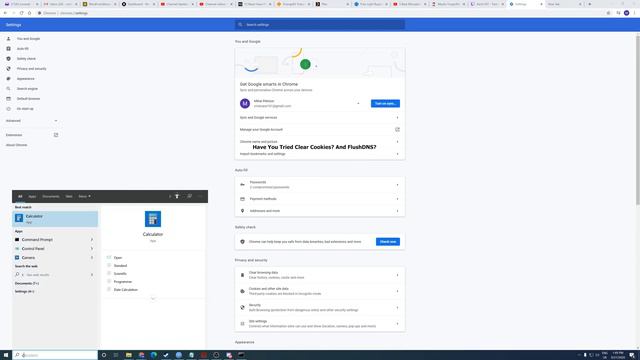This screenshot has width=640, height=360.
Task: Expand the Advanced section in sidebar
Action: [x=31, y=121]
